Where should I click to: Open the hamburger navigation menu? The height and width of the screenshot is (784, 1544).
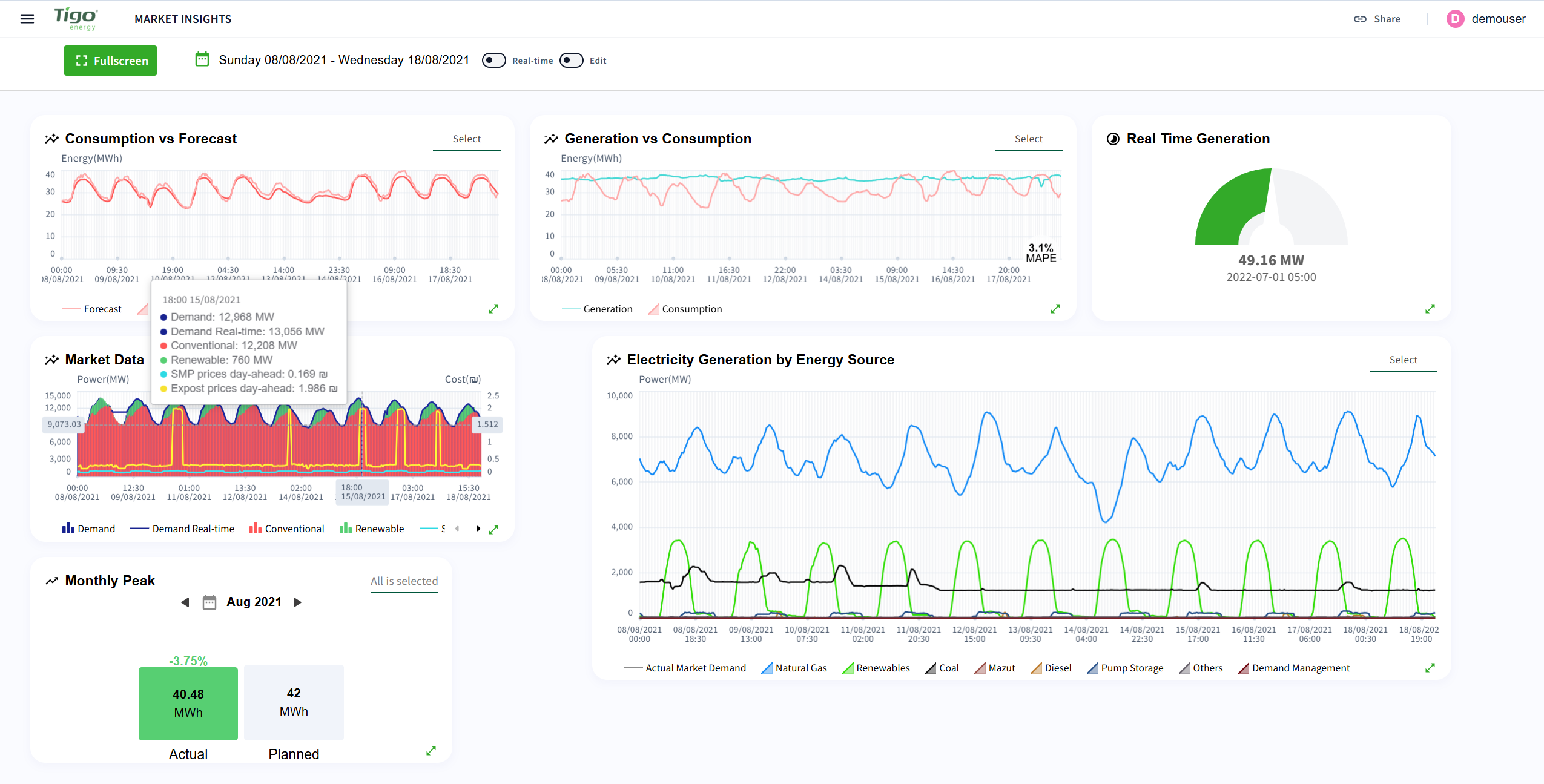pos(27,19)
